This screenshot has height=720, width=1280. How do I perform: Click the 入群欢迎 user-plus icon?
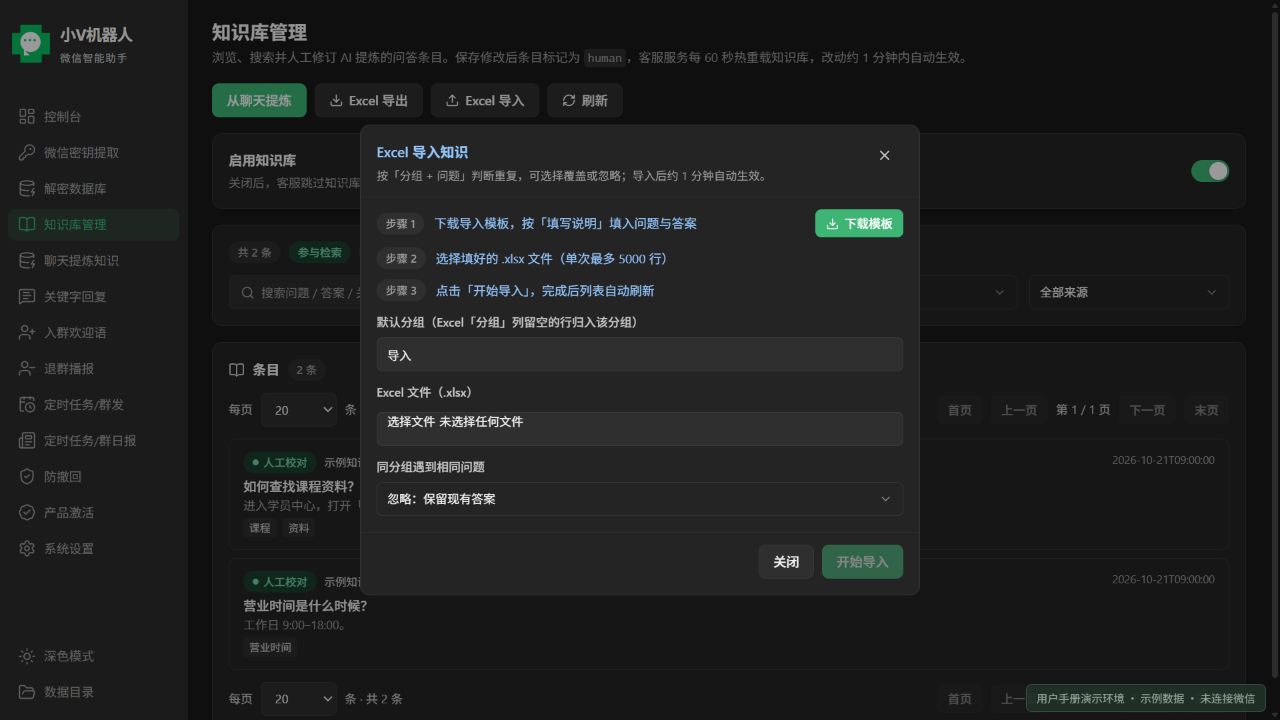27,333
